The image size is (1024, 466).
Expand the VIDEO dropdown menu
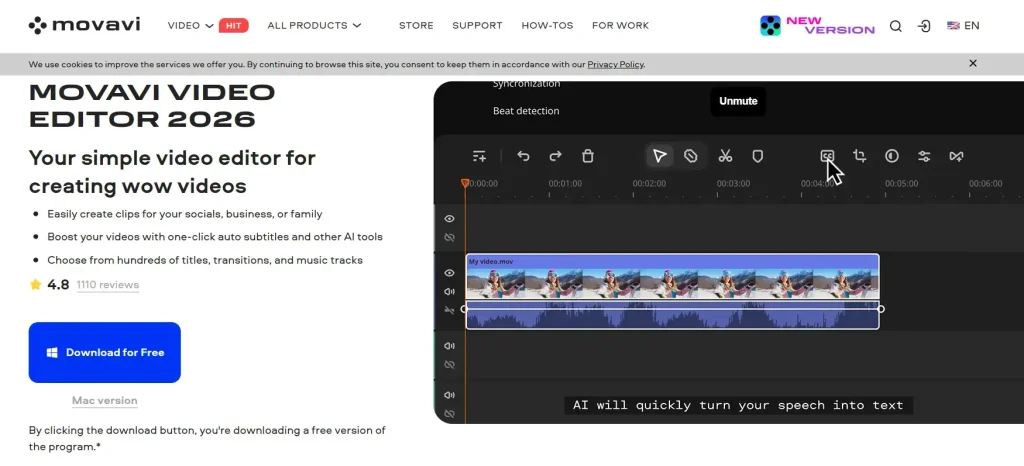tap(190, 26)
